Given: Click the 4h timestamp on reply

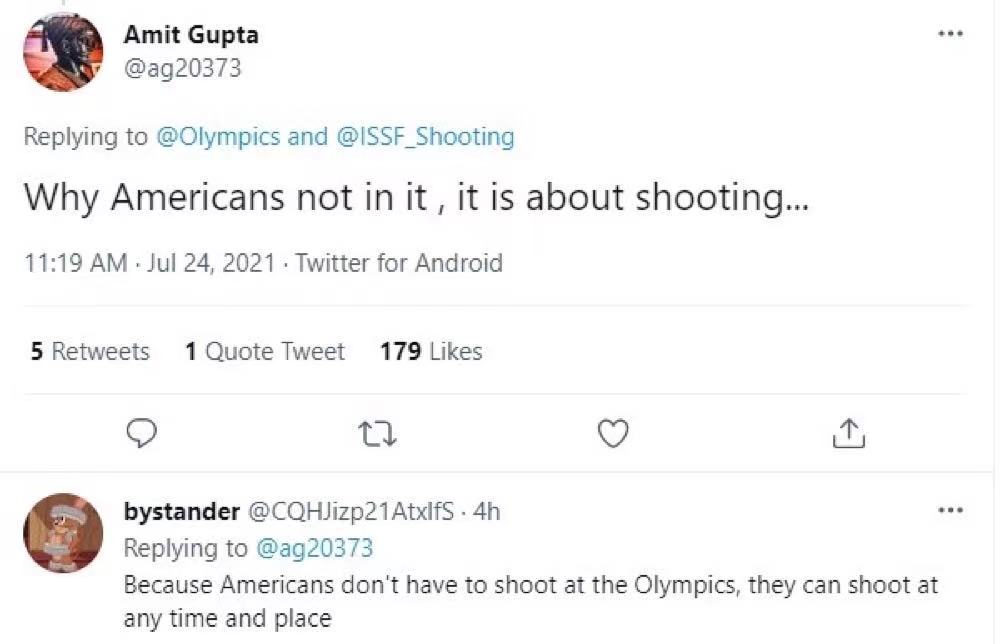Looking at the screenshot, I should tap(486, 512).
